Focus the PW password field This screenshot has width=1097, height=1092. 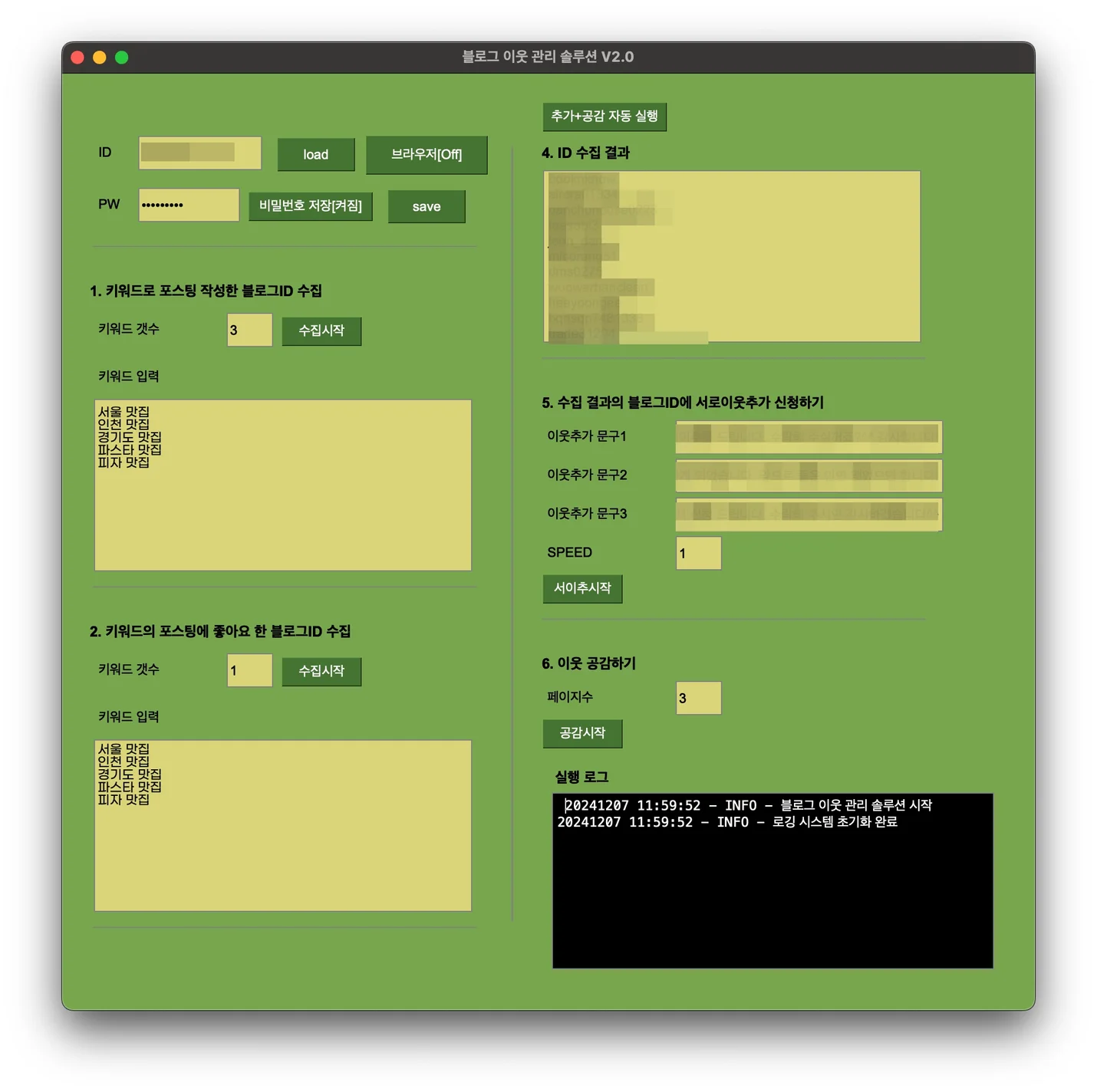tap(189, 206)
